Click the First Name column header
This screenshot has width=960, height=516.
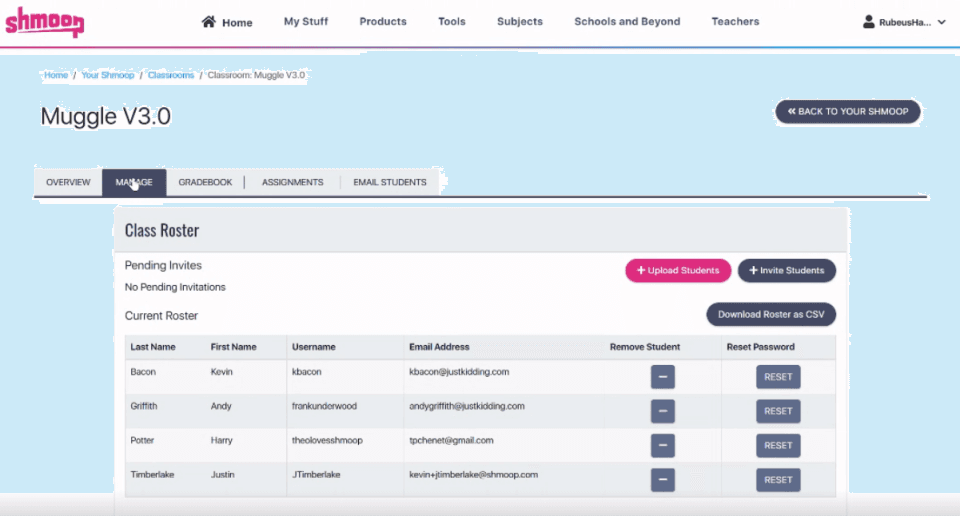[233, 347]
